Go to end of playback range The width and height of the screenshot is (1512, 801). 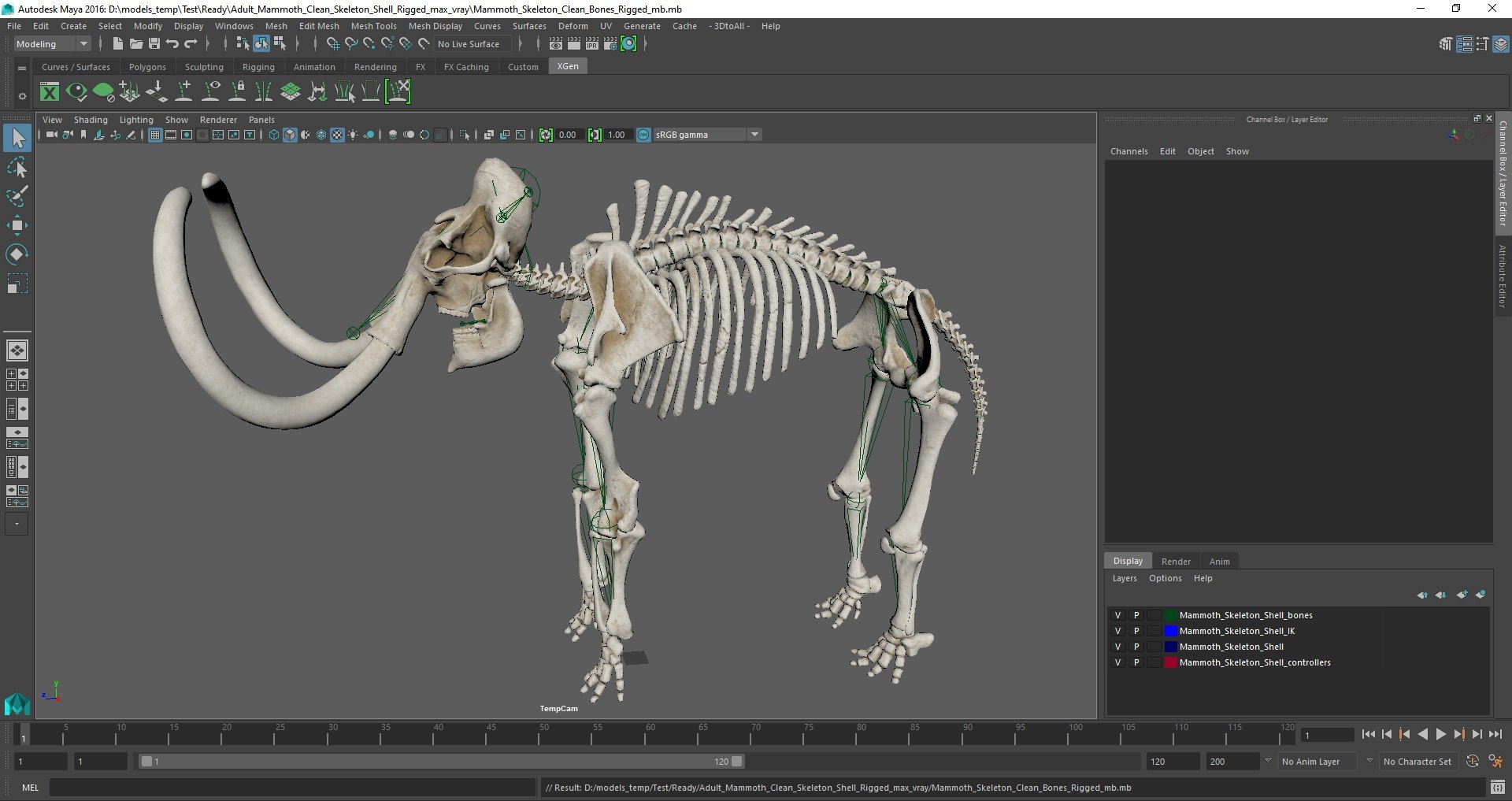pos(1495,734)
